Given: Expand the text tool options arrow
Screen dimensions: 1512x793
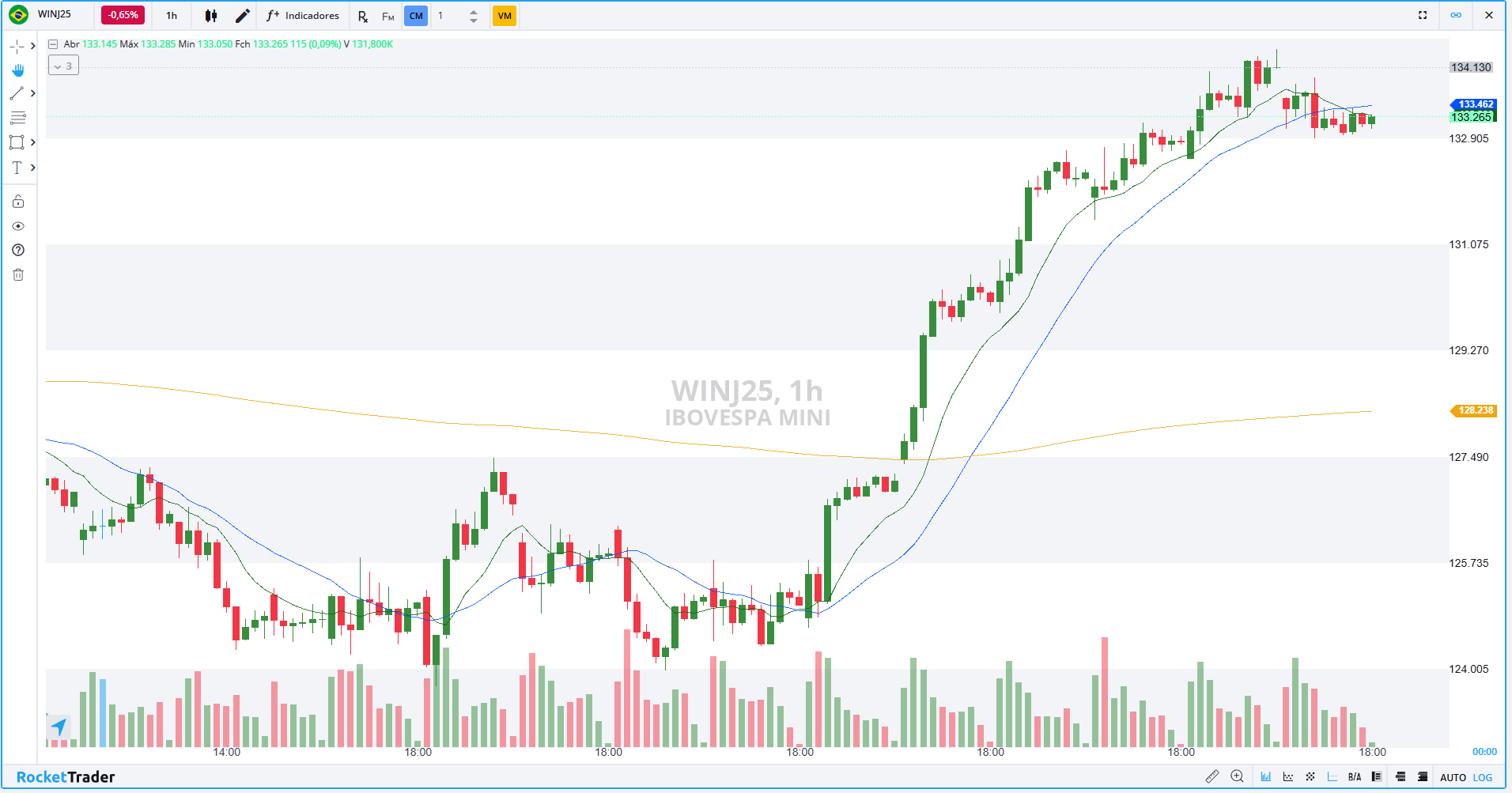Looking at the screenshot, I should [33, 168].
